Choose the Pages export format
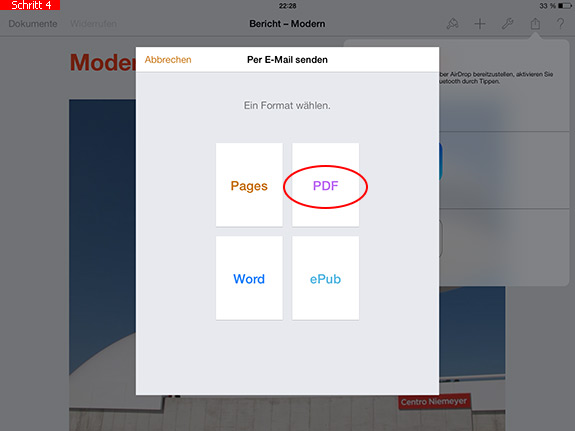 [x=249, y=185]
